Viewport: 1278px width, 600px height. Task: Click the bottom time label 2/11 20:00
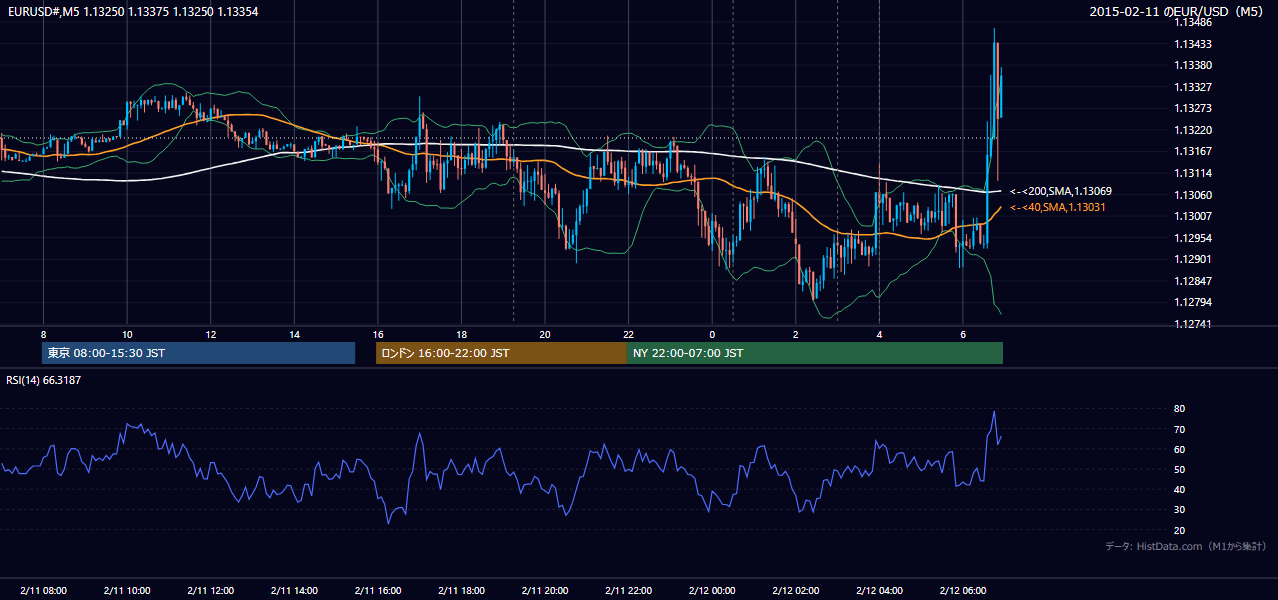pos(544,590)
